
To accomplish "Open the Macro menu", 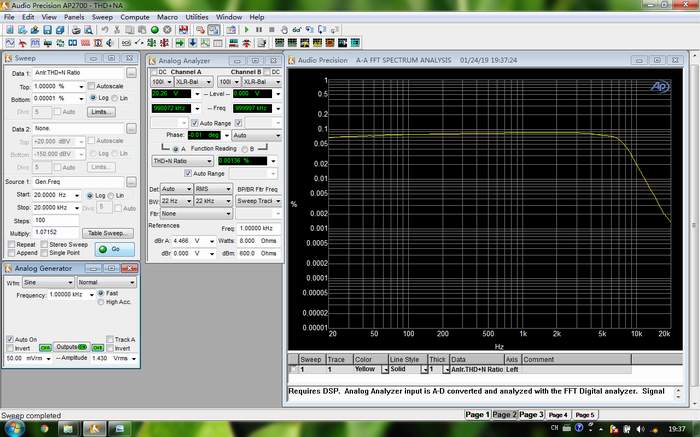I will tap(167, 17).
